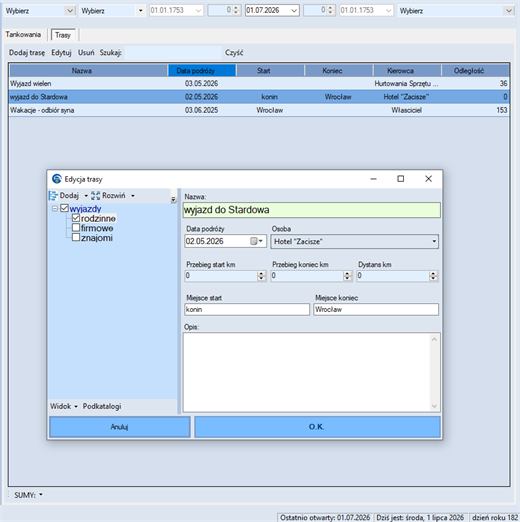The width and height of the screenshot is (520, 522).
Task: Check the znajomi checkbox
Action: 76,237
